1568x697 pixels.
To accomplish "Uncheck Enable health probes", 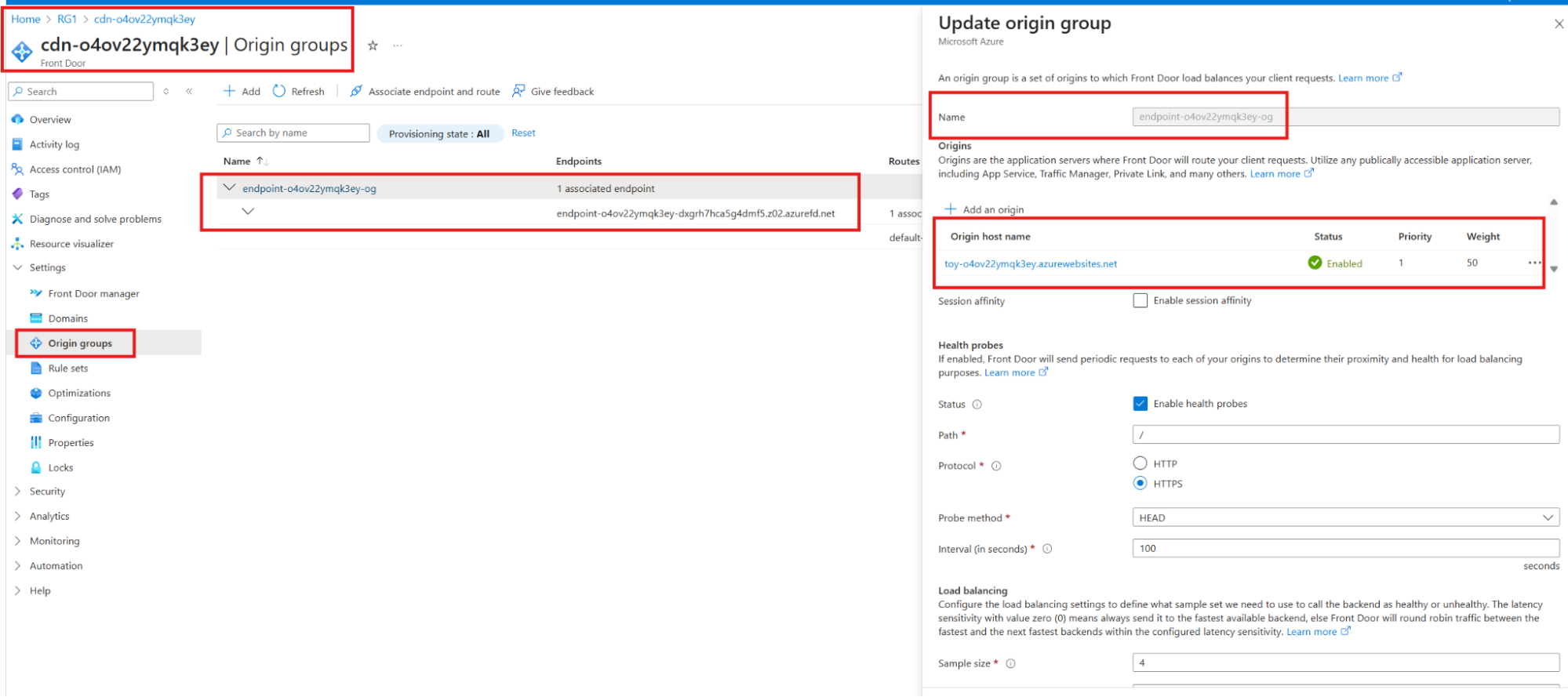I will tap(1140, 404).
